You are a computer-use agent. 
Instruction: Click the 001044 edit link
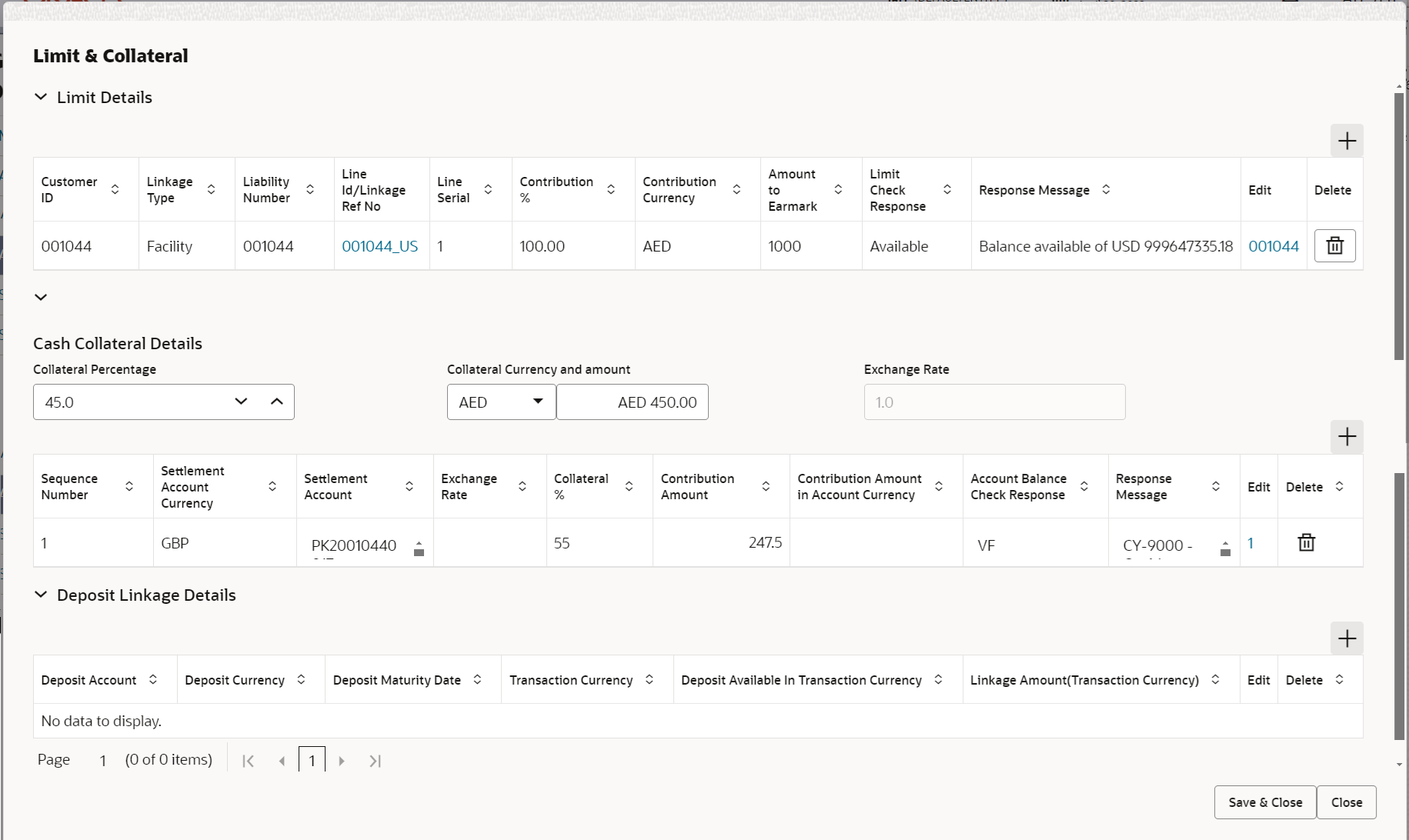tap(1273, 246)
